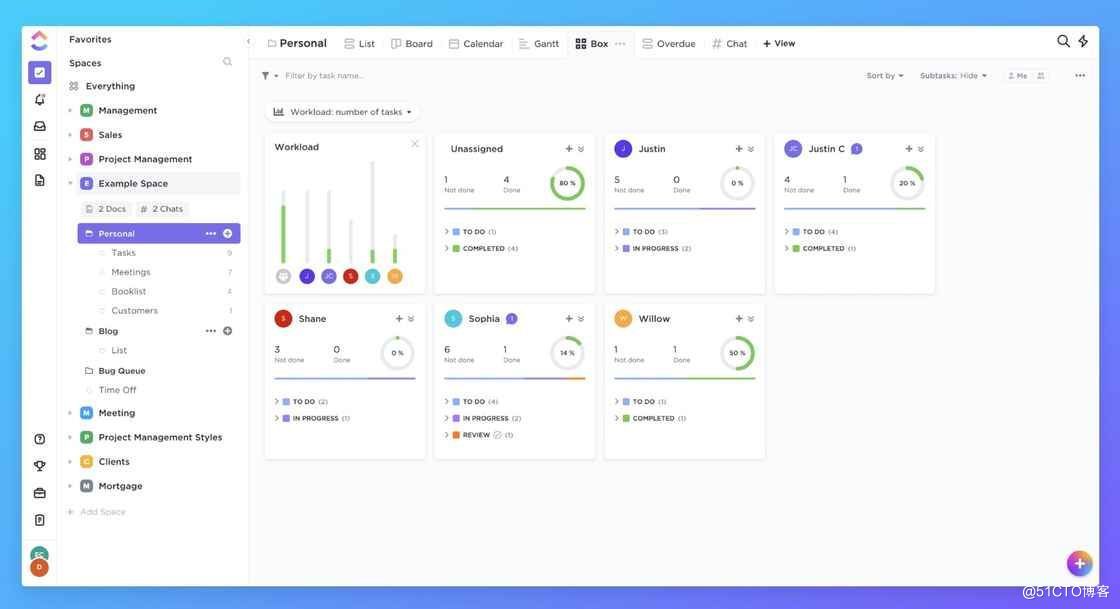Image resolution: width=1120 pixels, height=609 pixels.
Task: Switch to the Chat view tab
Action: click(x=729, y=44)
